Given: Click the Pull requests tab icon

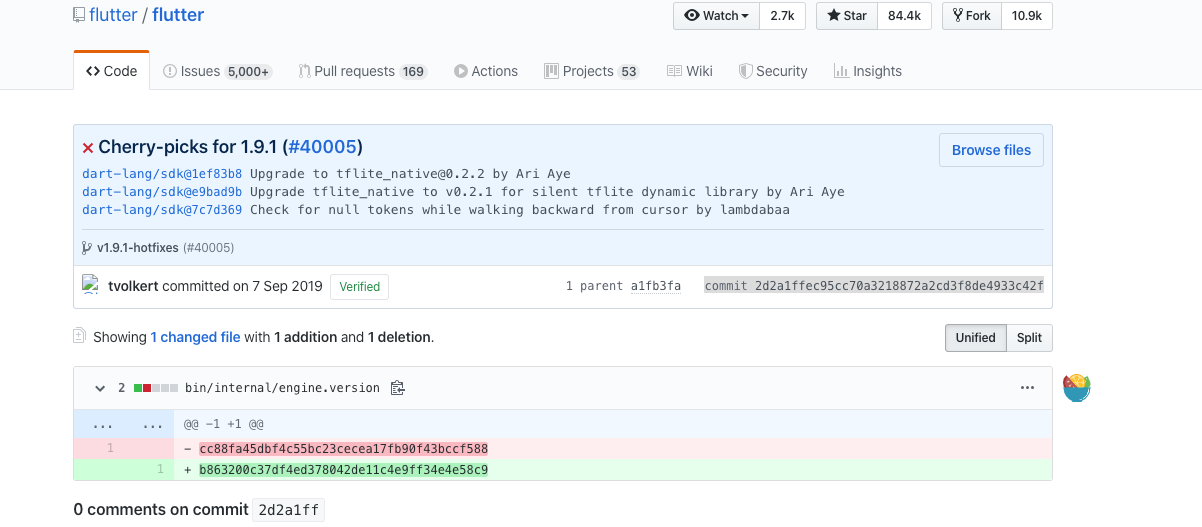Looking at the screenshot, I should pyautogui.click(x=305, y=71).
